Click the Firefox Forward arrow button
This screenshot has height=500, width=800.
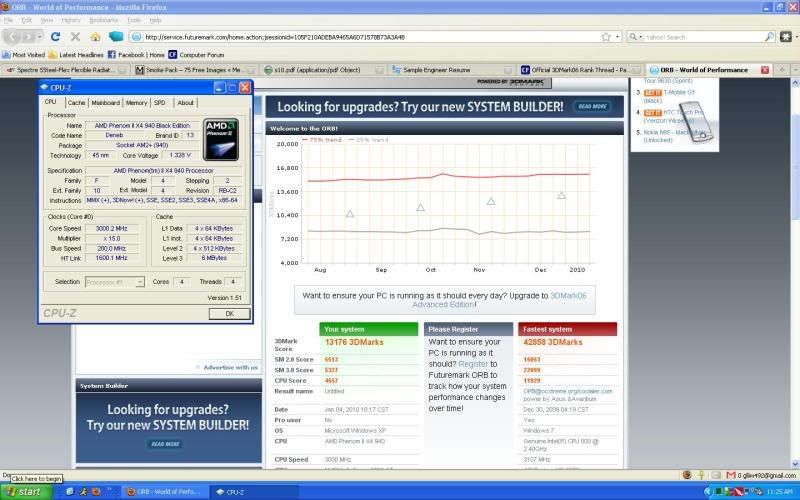[28, 37]
